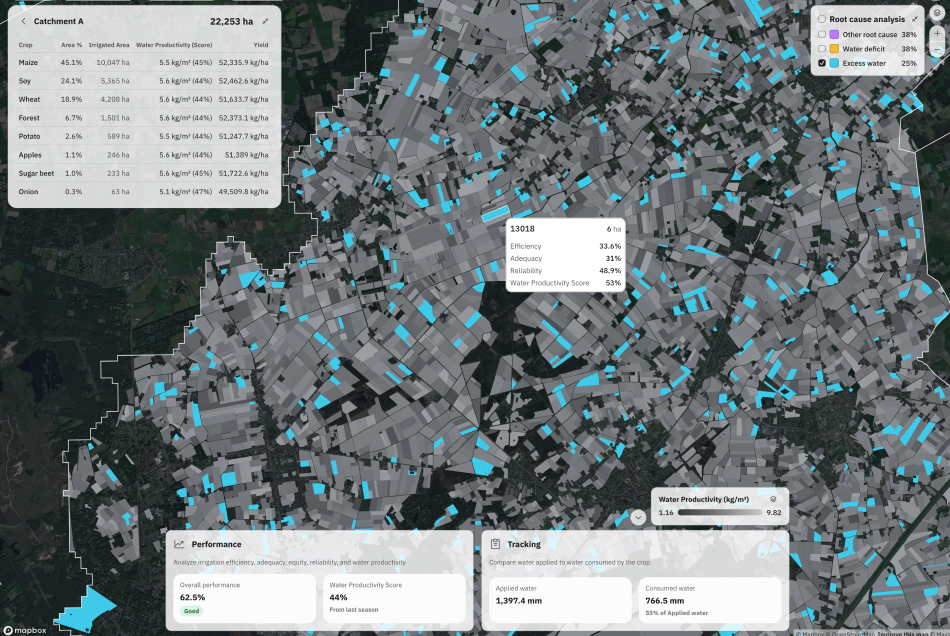Open the Applied water card
This screenshot has width=950, height=636.
pos(560,598)
